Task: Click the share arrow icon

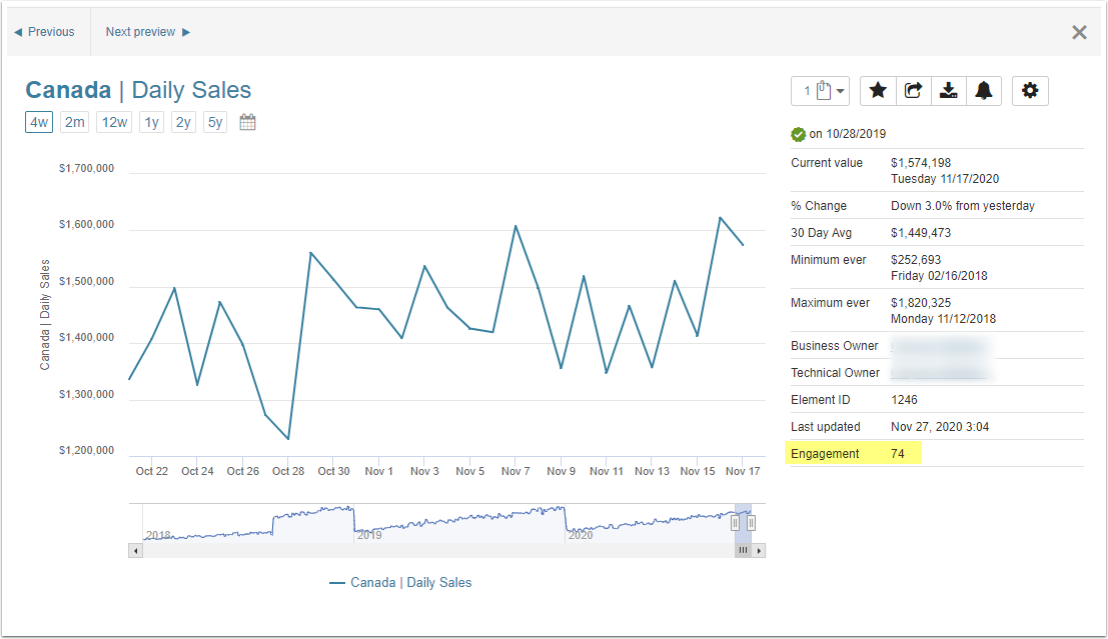Action: coord(913,91)
